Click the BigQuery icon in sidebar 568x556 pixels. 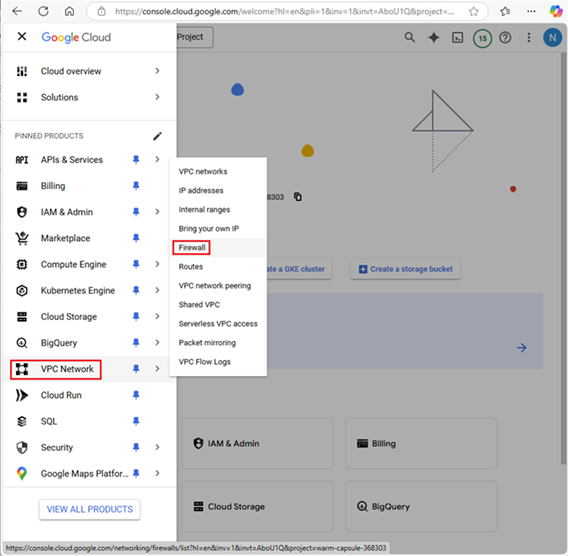[x=22, y=343]
